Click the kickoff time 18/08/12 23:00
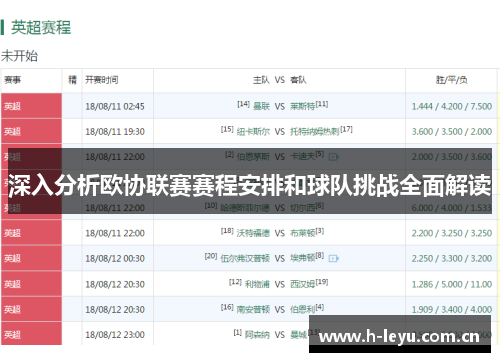Image resolution: width=500 pixels, height=362 pixels. click(x=115, y=335)
